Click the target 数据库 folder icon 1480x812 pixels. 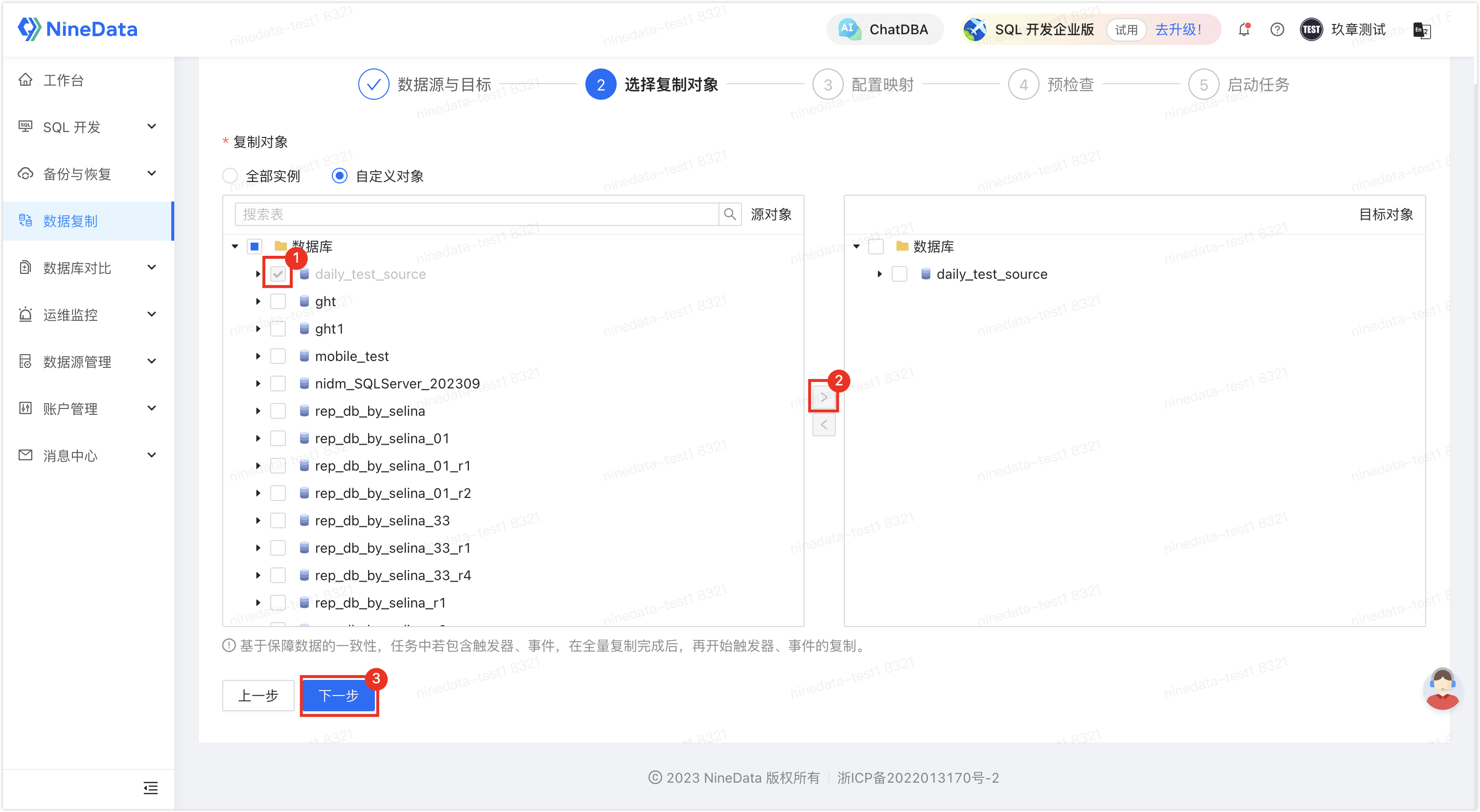tap(902, 247)
